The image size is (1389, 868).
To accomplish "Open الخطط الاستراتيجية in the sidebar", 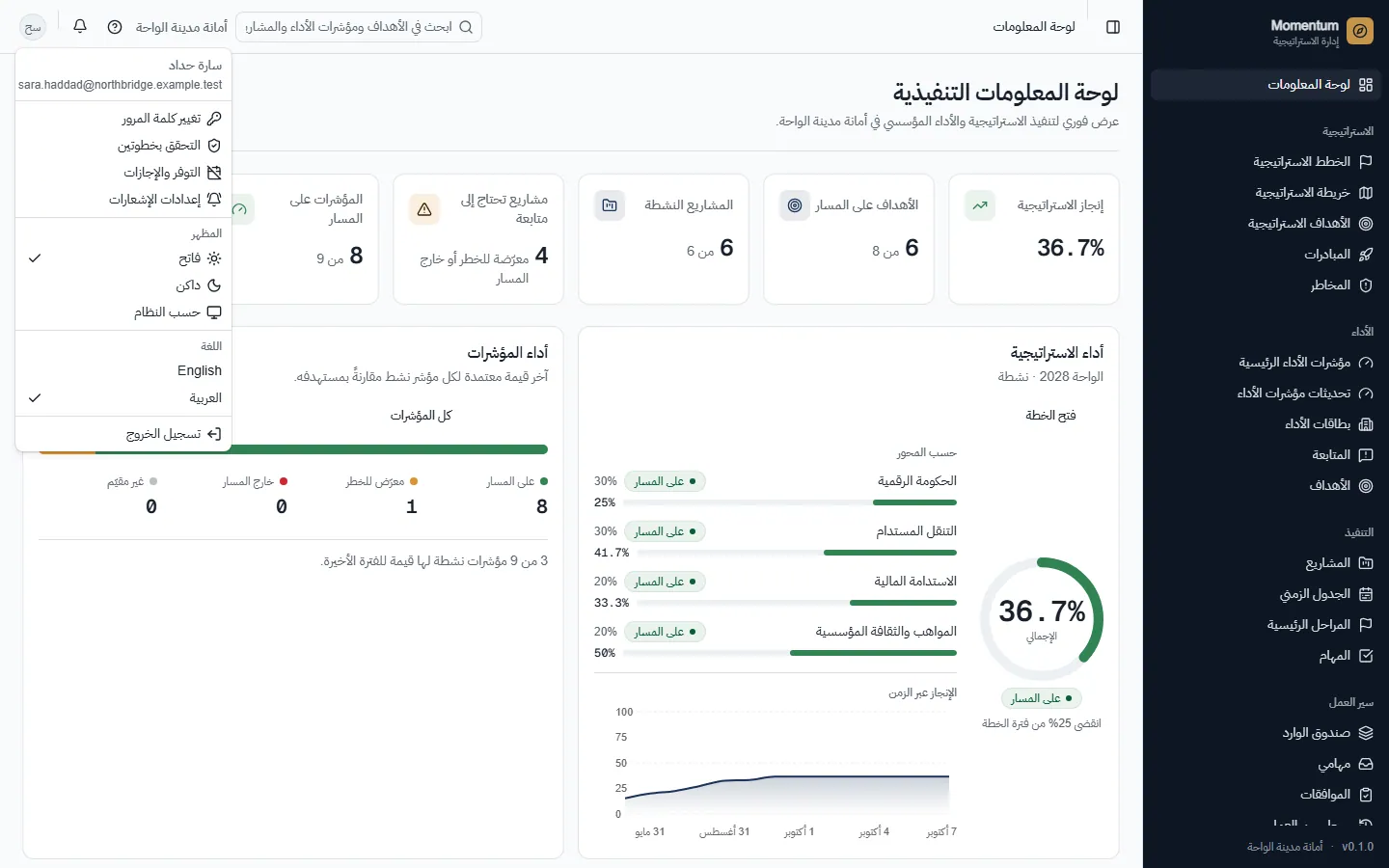I will [1266, 162].
